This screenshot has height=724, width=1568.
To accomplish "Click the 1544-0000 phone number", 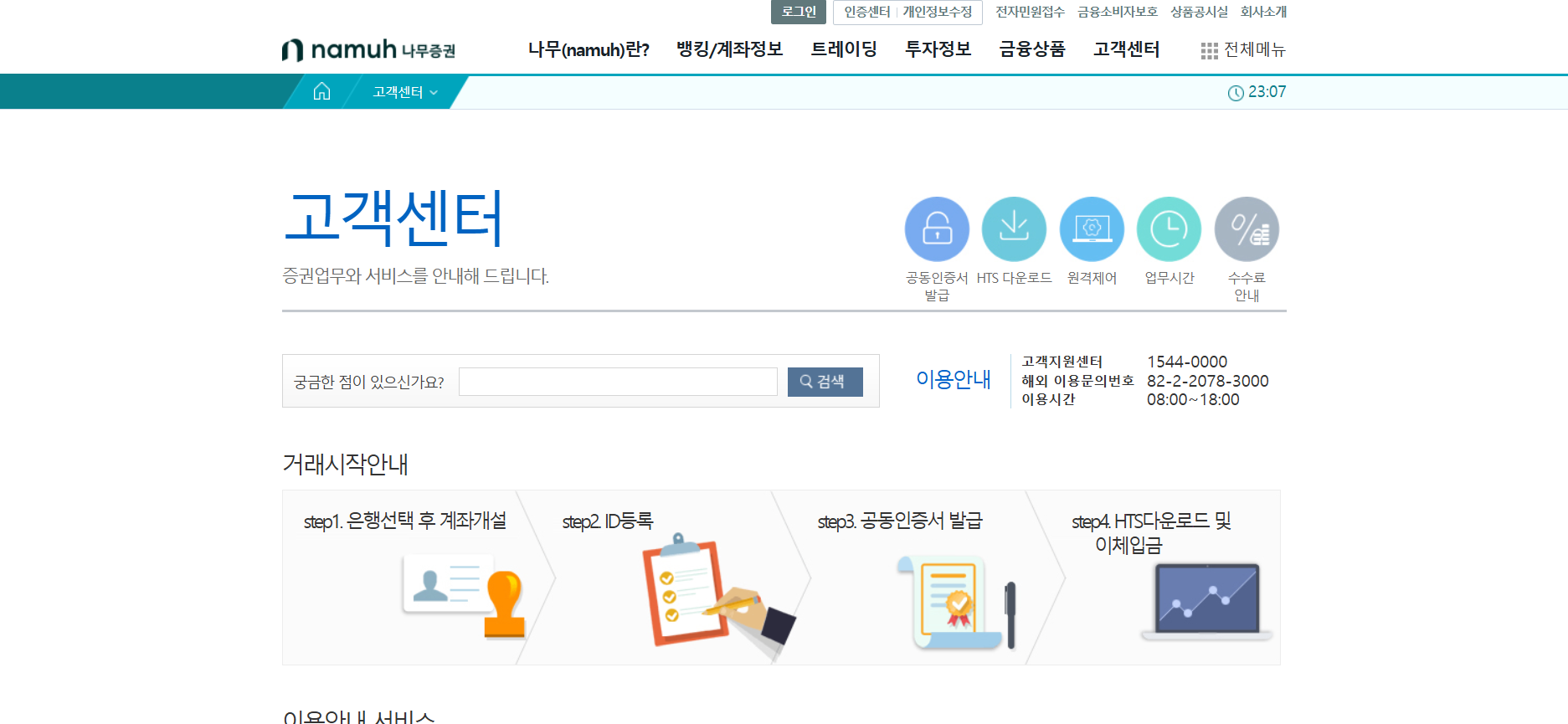I will (x=1187, y=362).
